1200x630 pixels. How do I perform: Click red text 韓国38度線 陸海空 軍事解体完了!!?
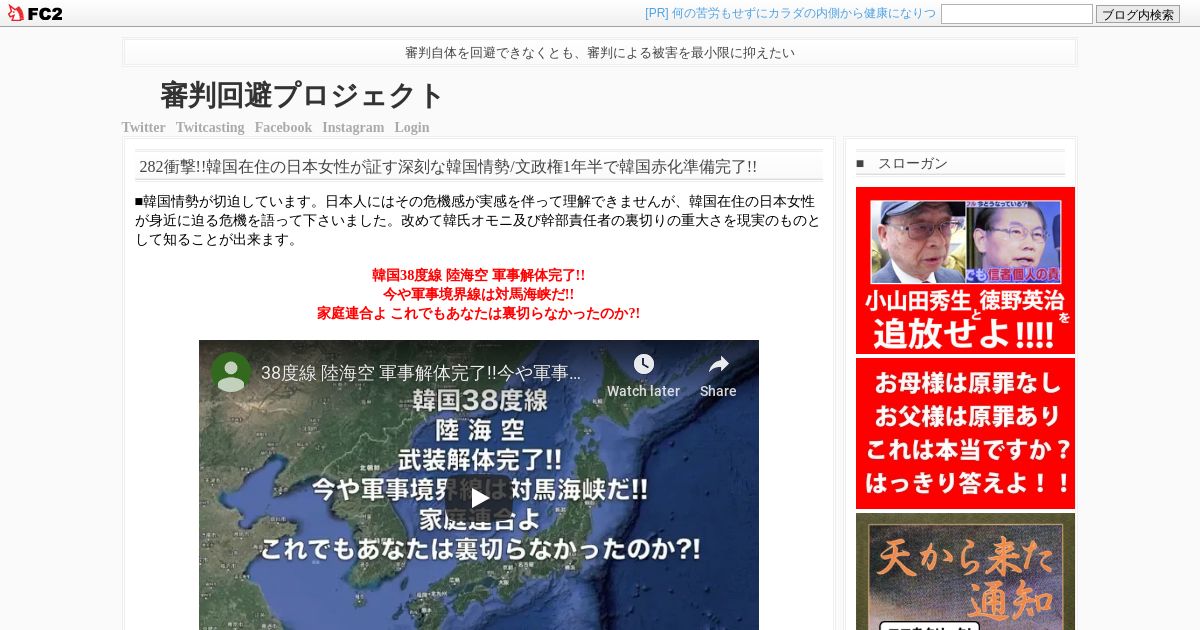(478, 275)
